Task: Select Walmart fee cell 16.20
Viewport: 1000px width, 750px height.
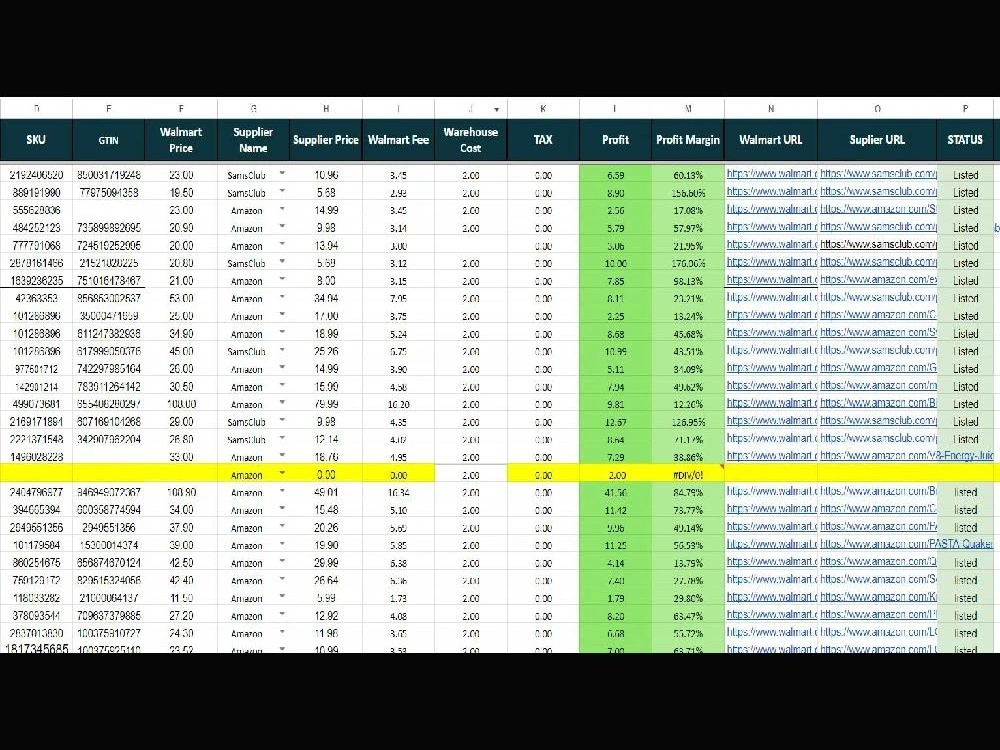Action: tap(398, 404)
